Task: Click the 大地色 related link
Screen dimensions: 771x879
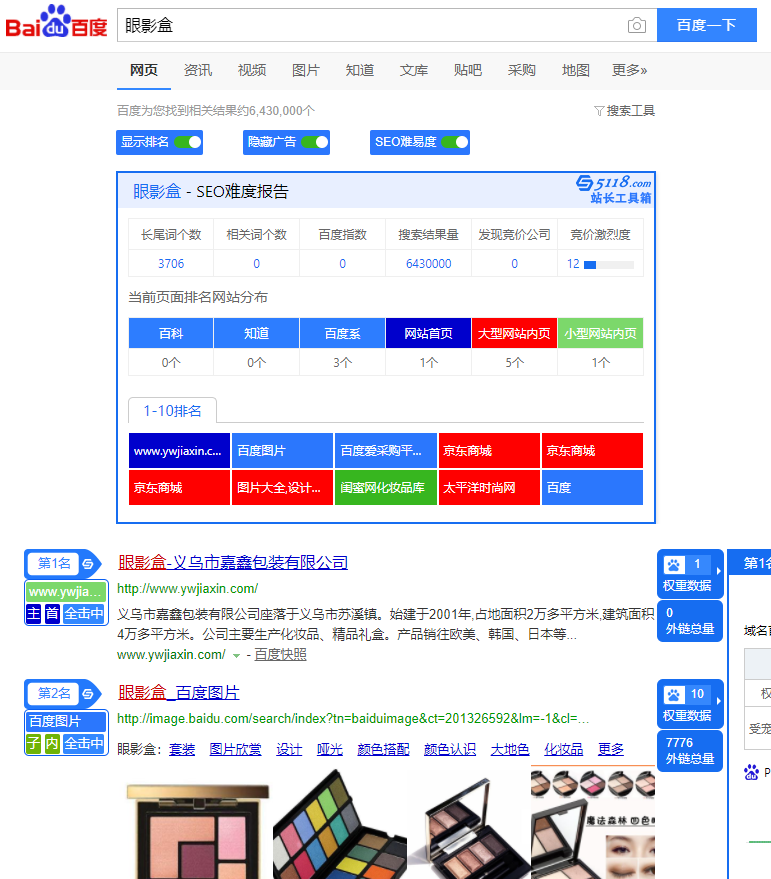Action: pyautogui.click(x=510, y=750)
